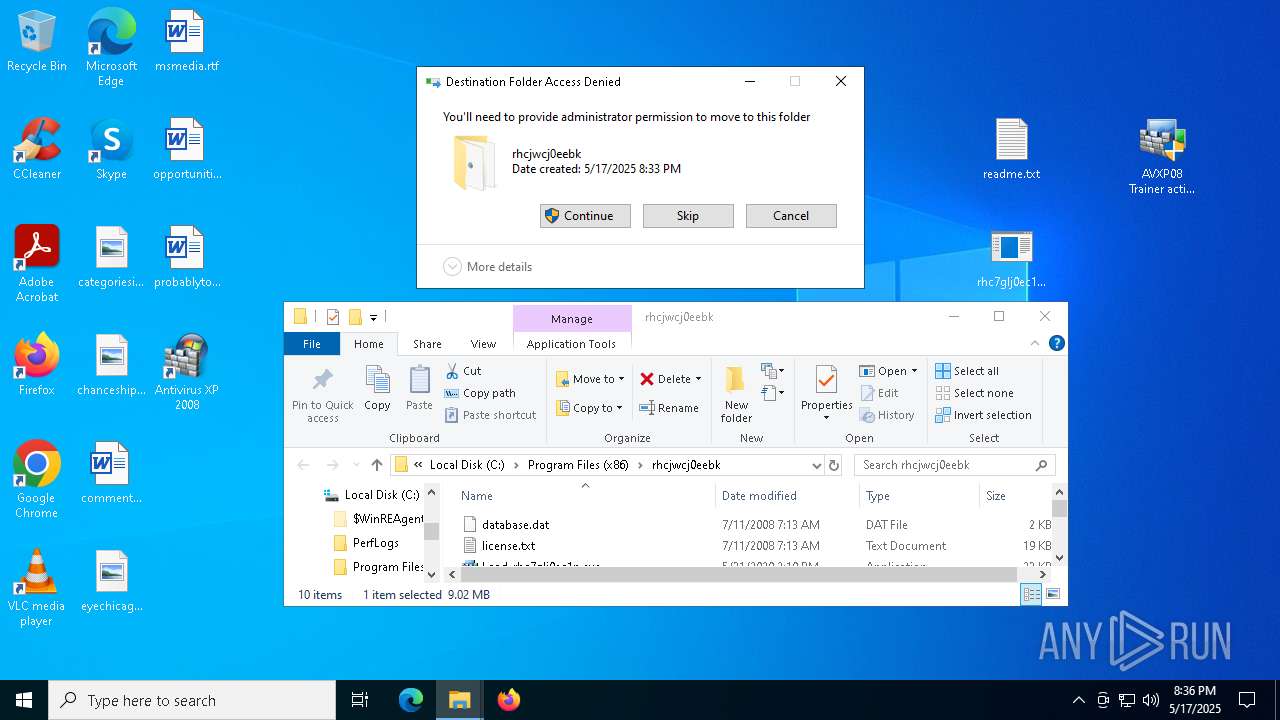Switch to details view layout icon
1280x720 pixels.
point(1031,594)
